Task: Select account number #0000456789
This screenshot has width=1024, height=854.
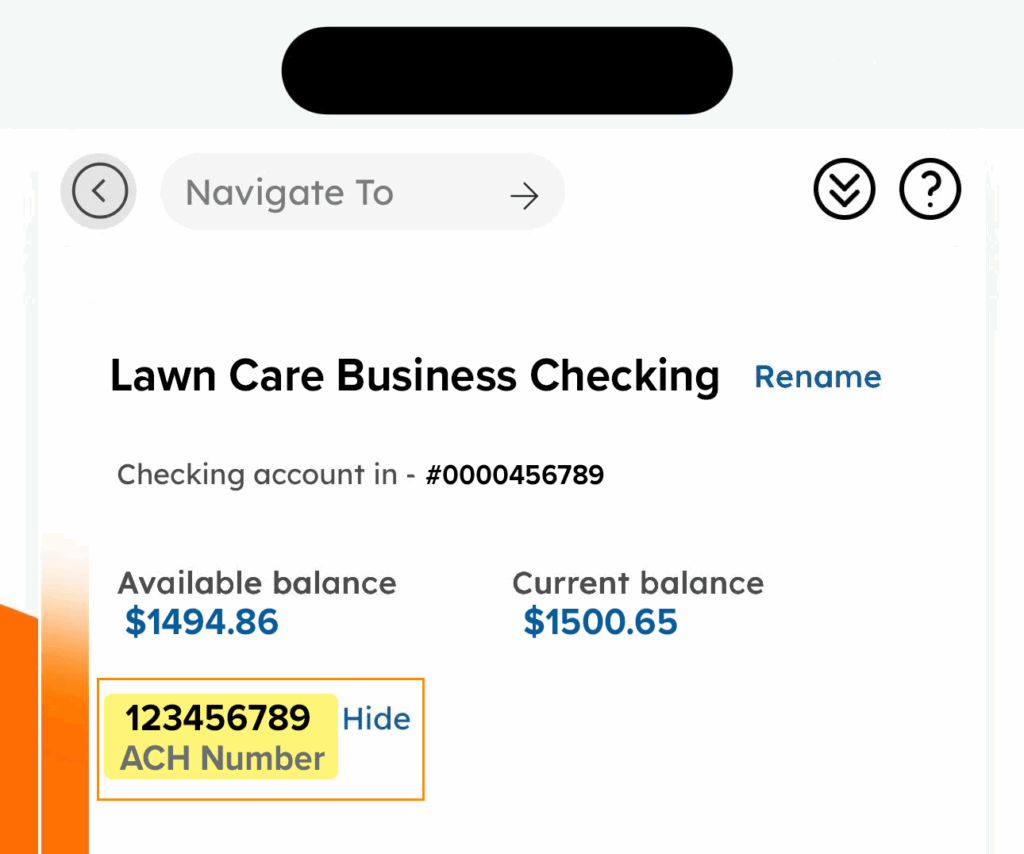Action: [514, 474]
